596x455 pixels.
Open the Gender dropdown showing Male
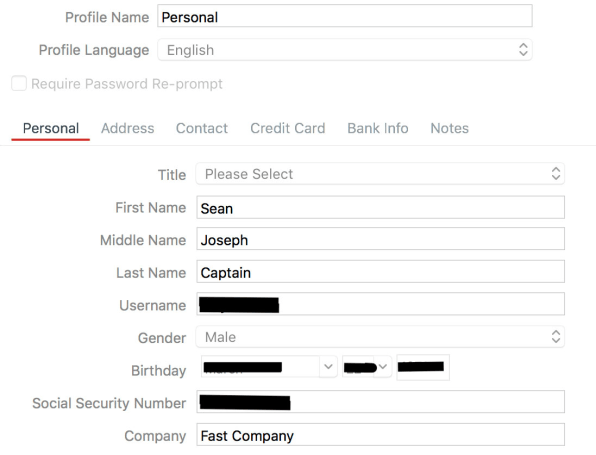coord(380,337)
